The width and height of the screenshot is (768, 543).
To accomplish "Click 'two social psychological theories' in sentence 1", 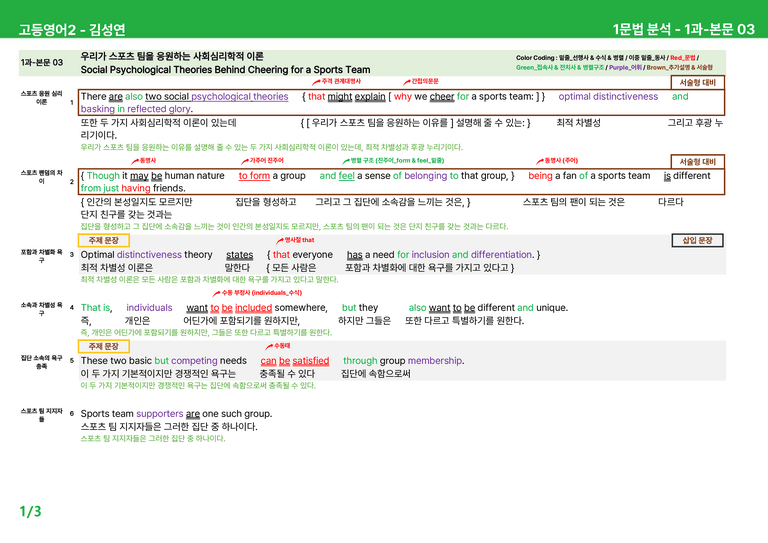I will coord(216,97).
